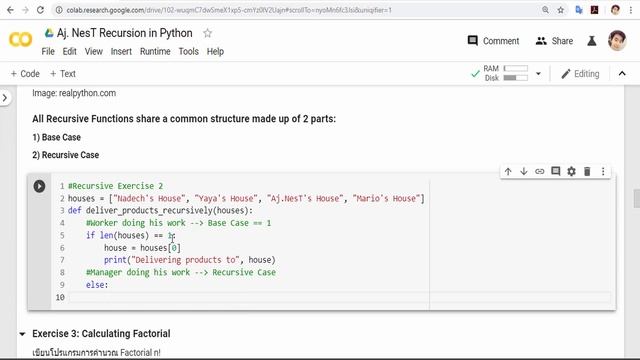Screen dimensions: 640x360
Task: Open the File menu
Action: tap(48, 51)
